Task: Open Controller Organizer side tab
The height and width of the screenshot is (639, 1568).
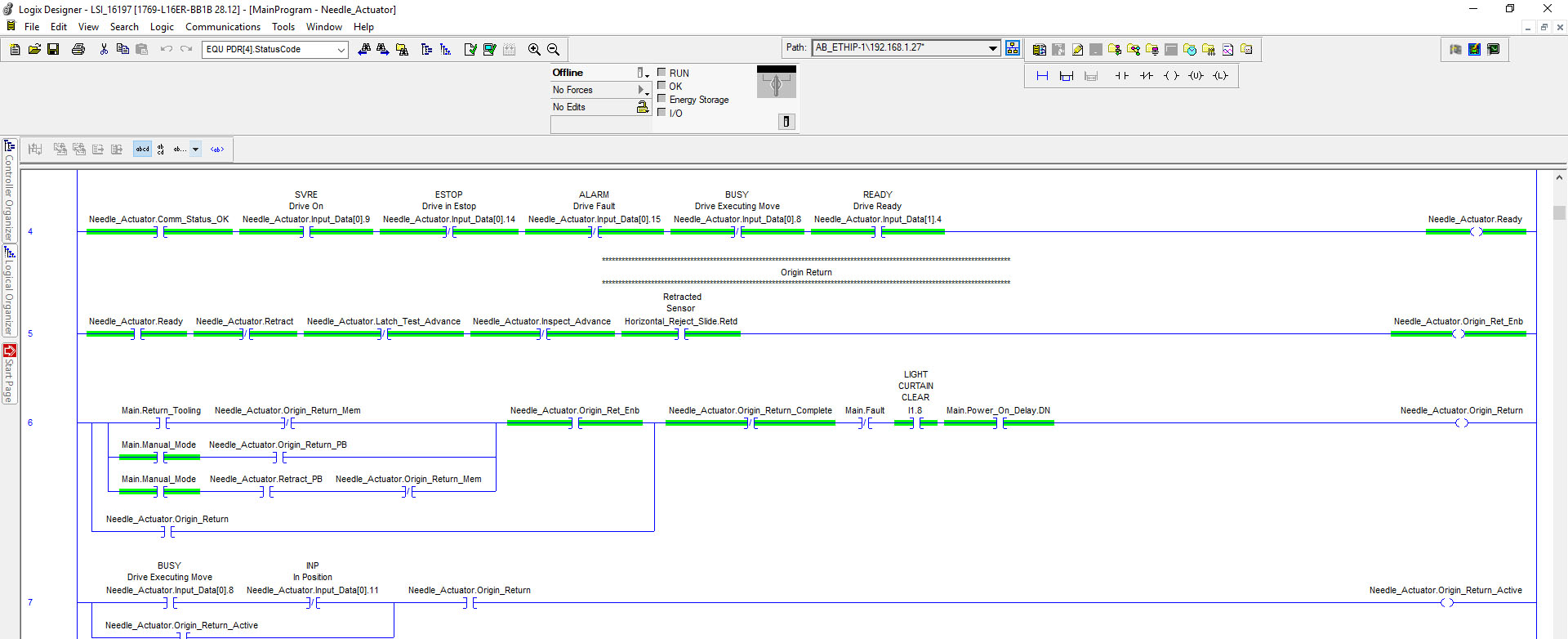Action: coord(10,190)
